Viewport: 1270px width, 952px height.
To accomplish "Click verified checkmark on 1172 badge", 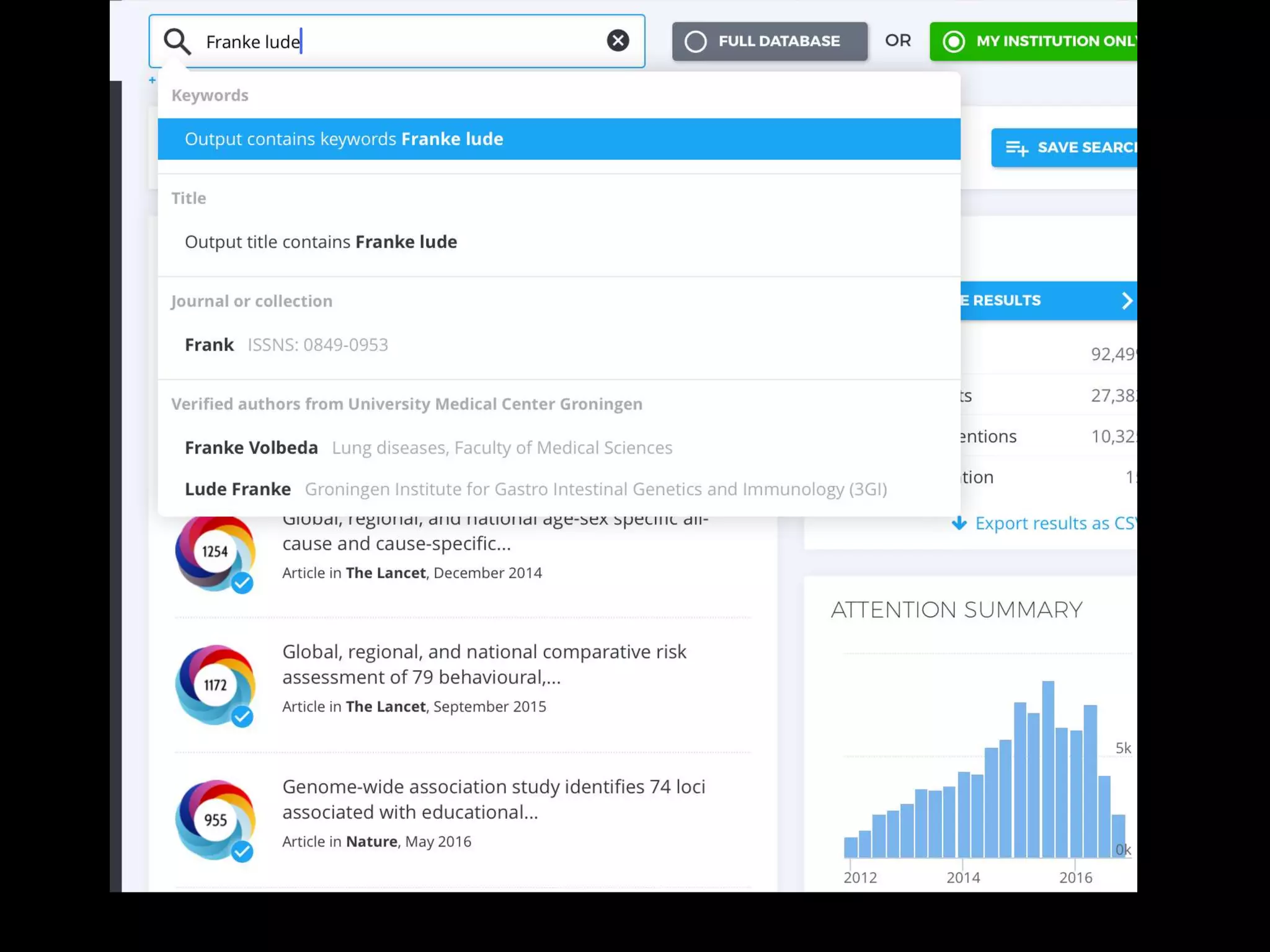I will (242, 717).
